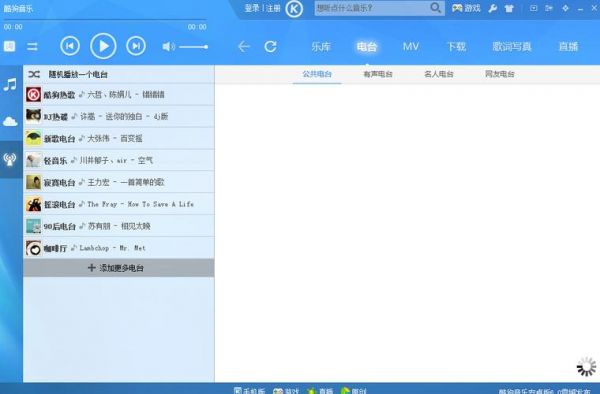Click the 新歌电台 station thumbnail

[33, 138]
